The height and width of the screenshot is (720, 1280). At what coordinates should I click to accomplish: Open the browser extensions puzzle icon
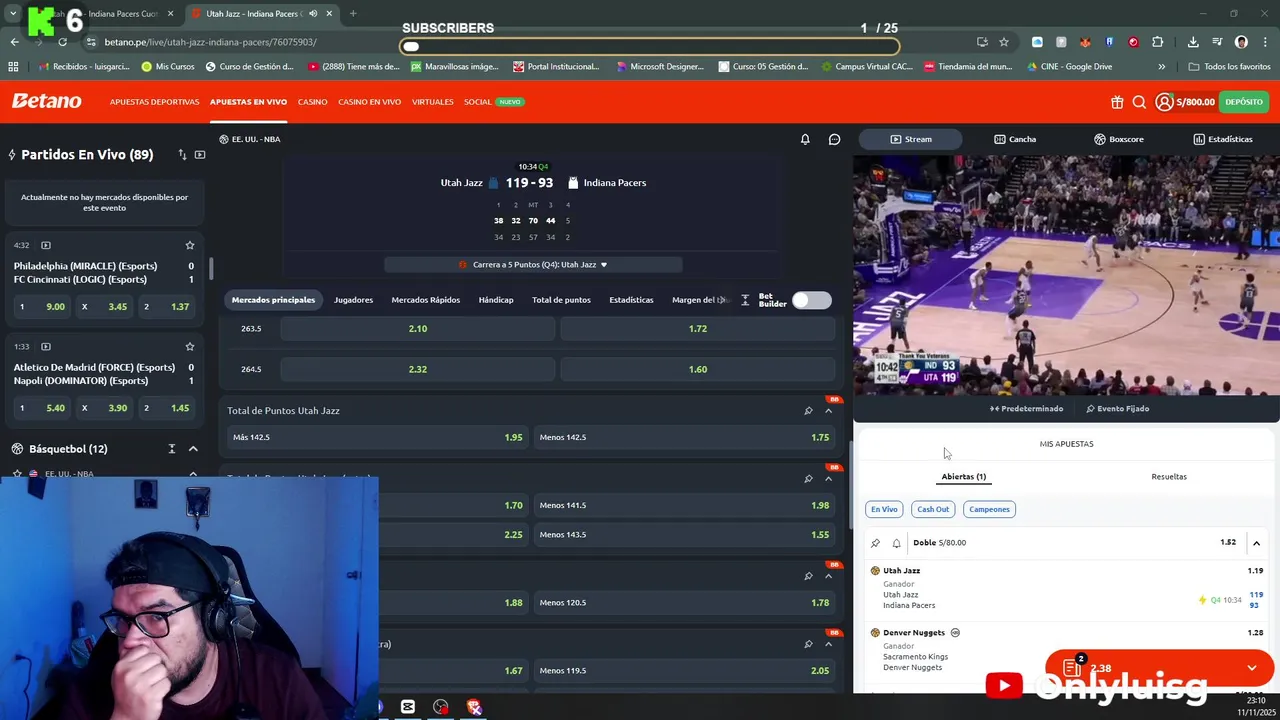1157,42
